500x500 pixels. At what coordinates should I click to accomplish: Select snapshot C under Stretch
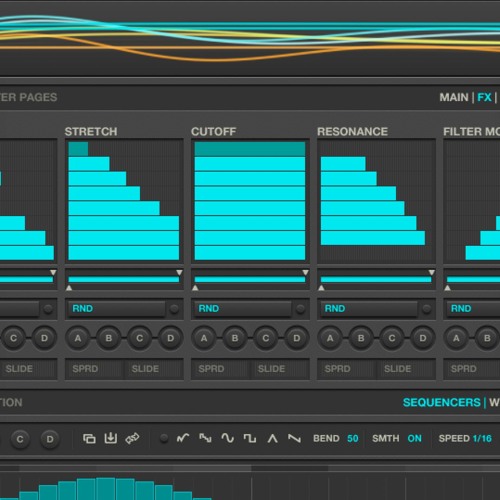coord(140,338)
